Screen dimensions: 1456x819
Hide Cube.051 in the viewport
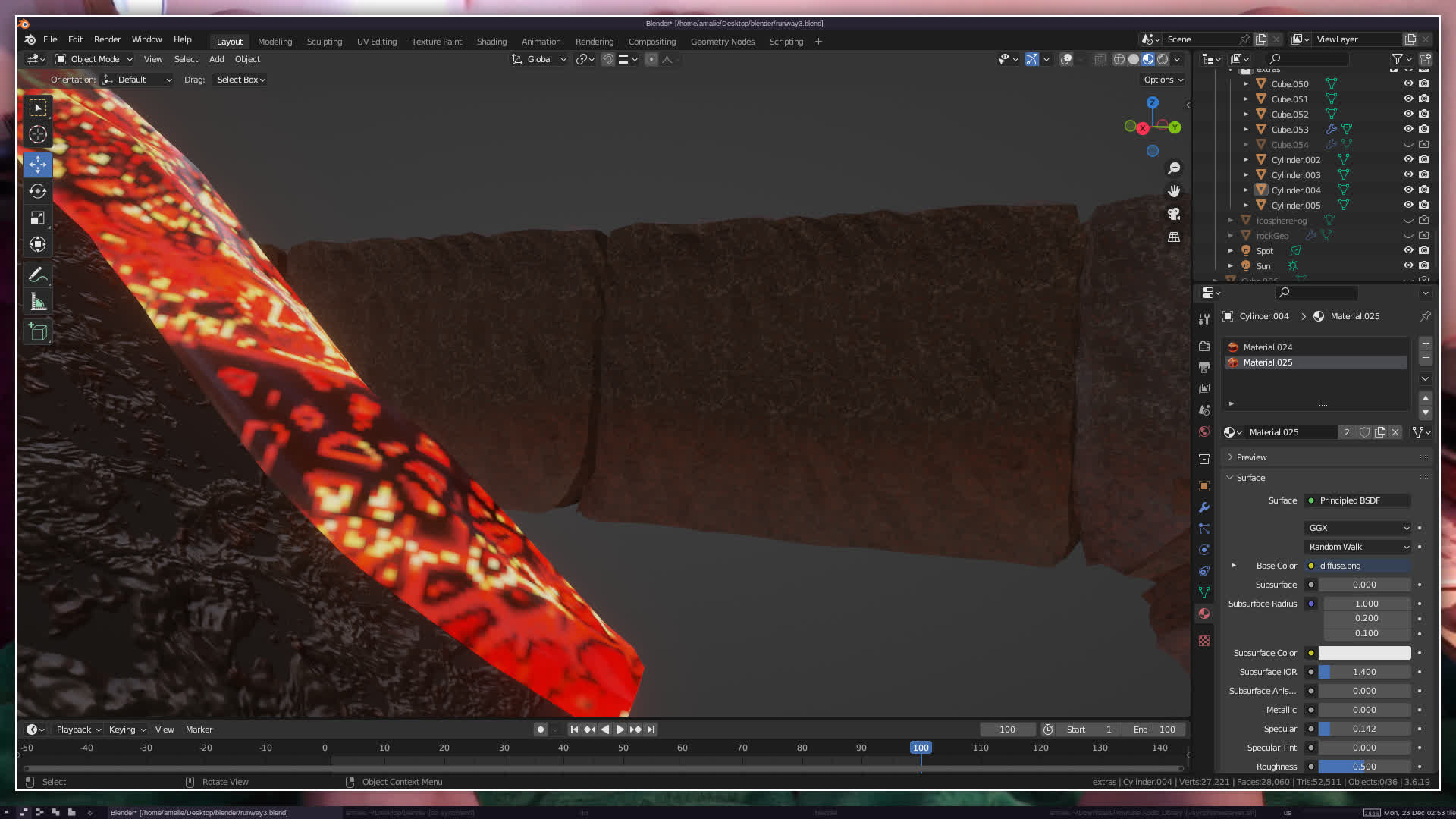point(1408,99)
